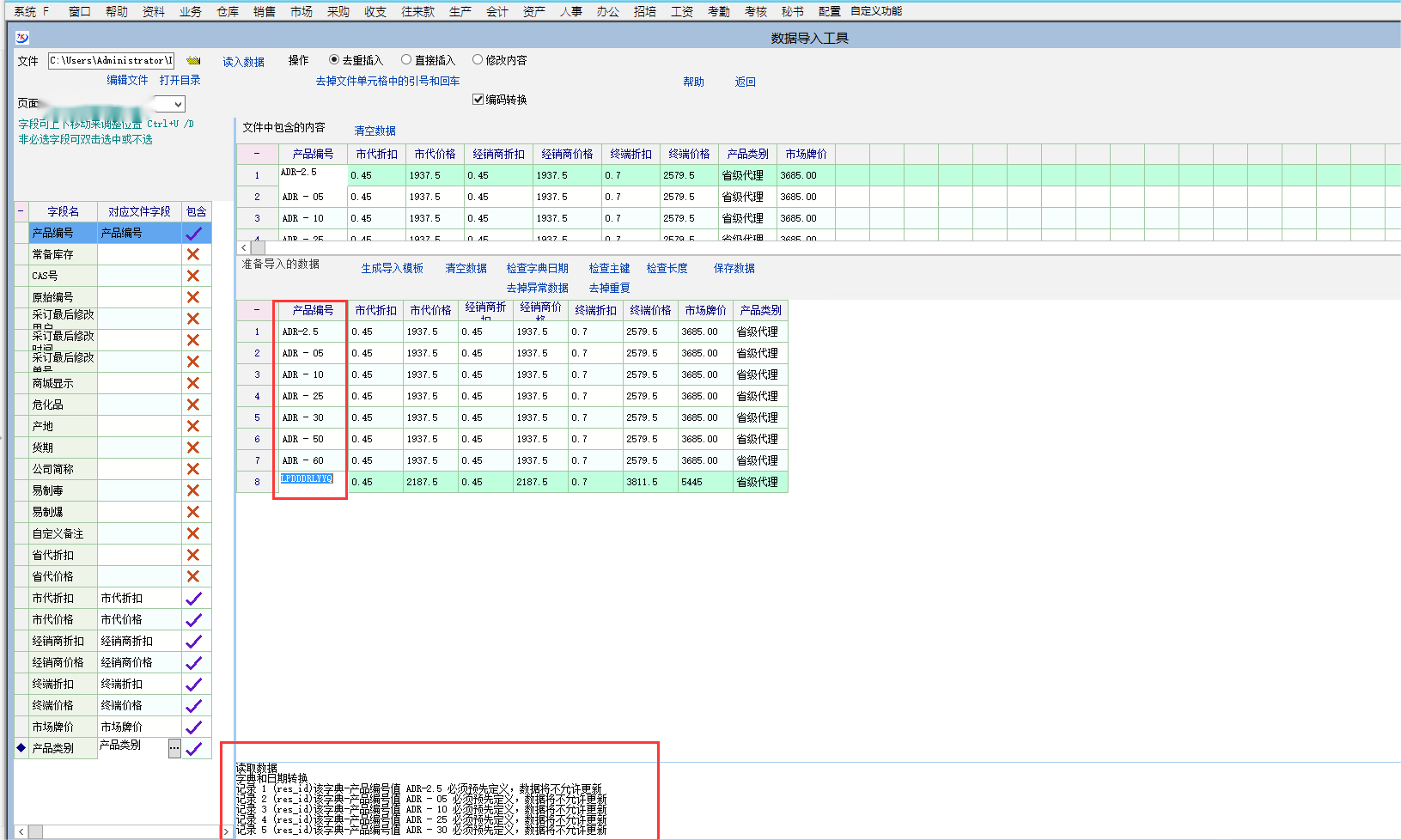Click the red X in 常备库存 row
This screenshot has height=840, width=1401.
click(x=193, y=254)
